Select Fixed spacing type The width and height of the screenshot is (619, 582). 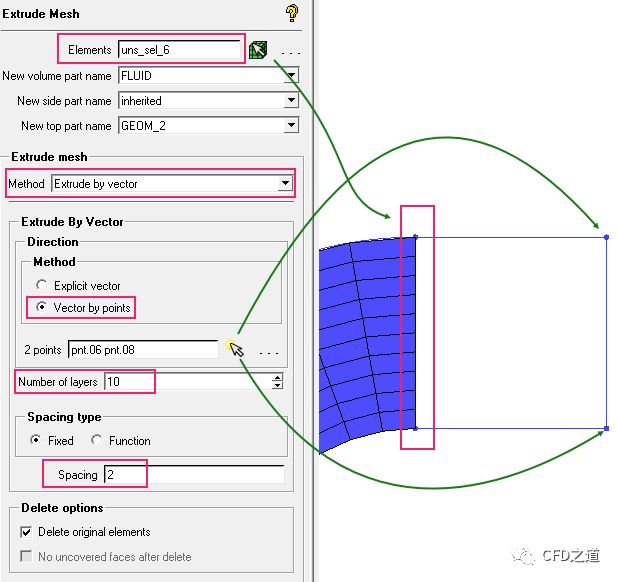click(37, 440)
